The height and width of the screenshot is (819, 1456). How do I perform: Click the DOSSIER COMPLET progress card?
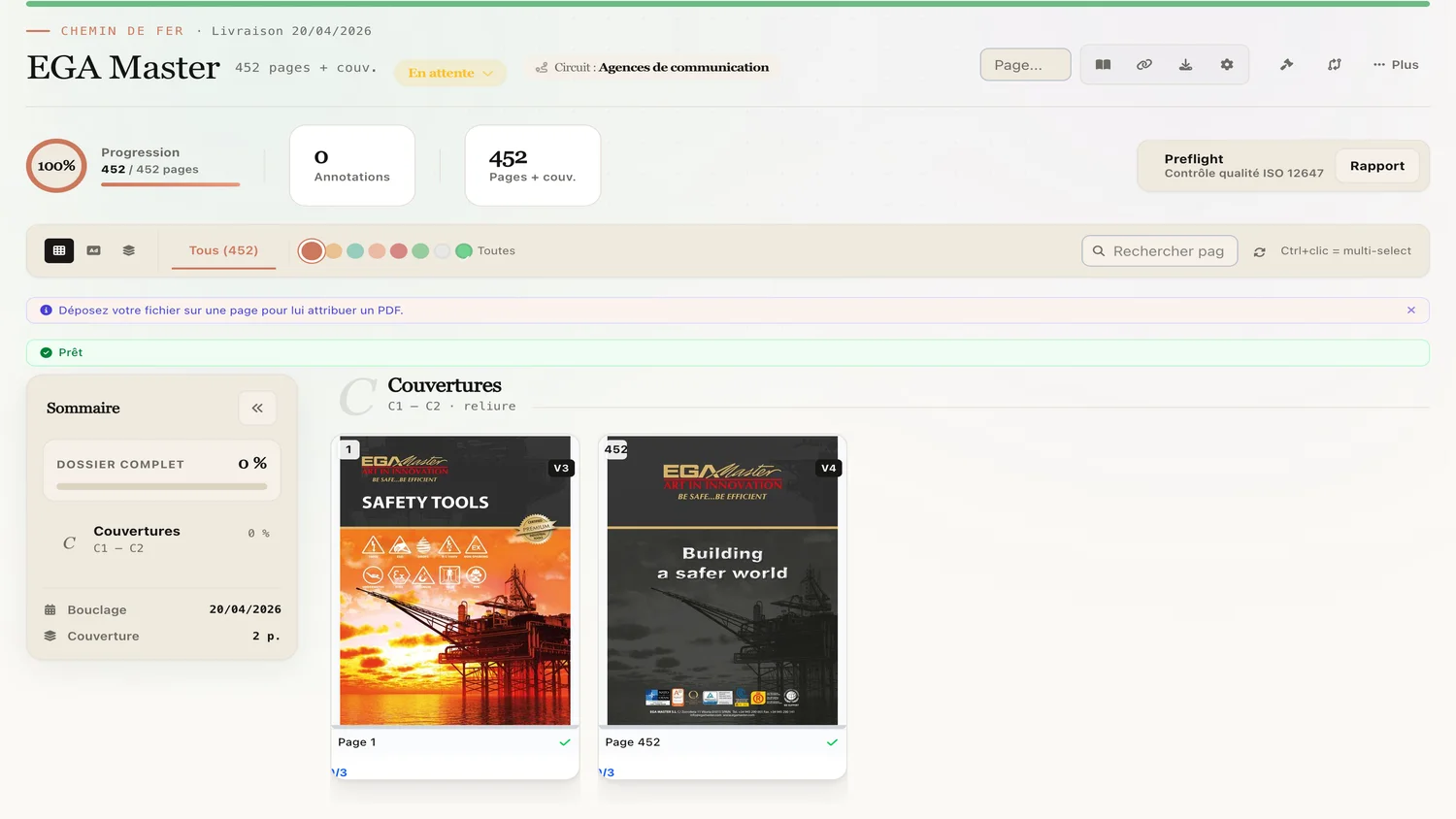pos(162,471)
